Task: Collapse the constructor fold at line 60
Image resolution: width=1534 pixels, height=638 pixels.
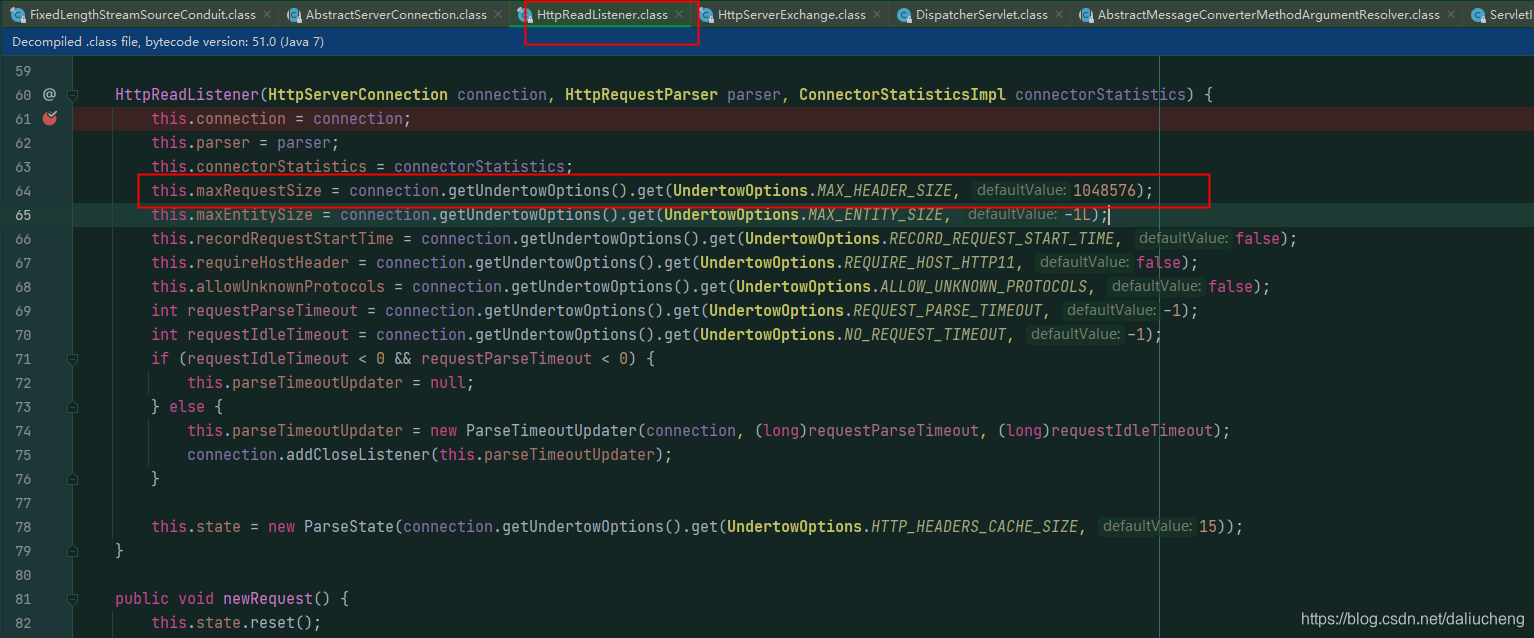Action: pyautogui.click(x=73, y=94)
